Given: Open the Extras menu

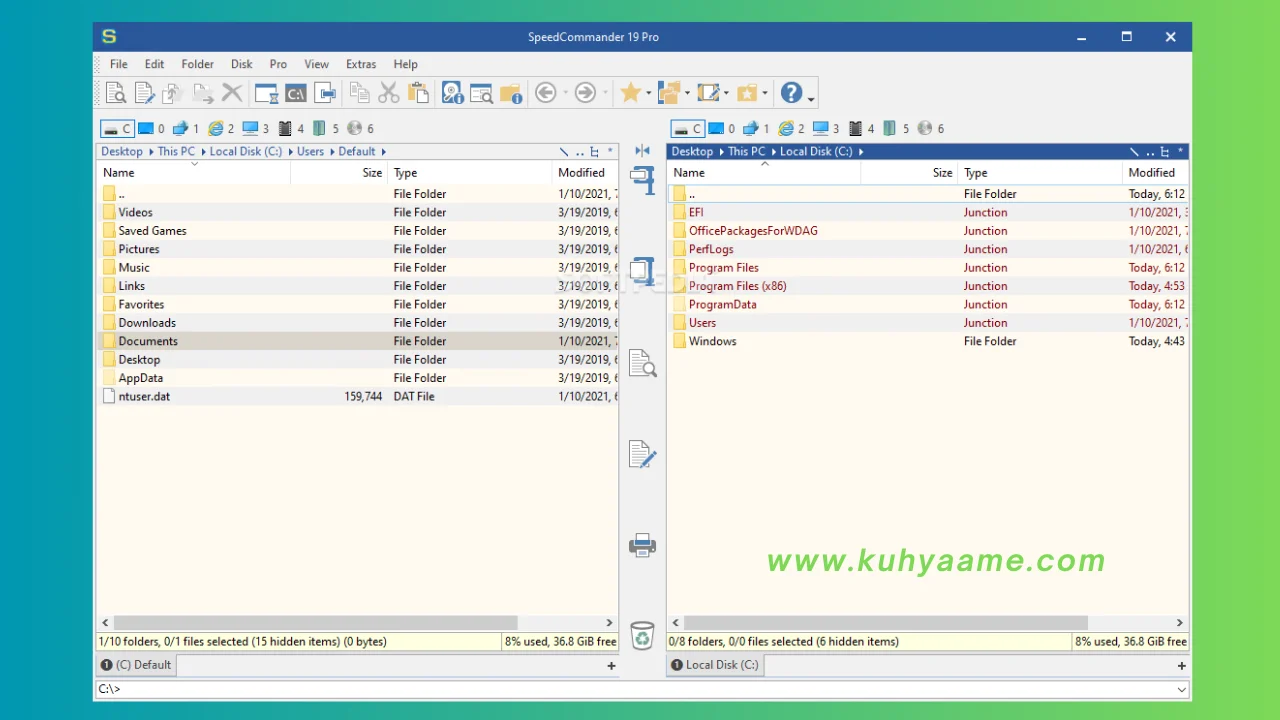Looking at the screenshot, I should (361, 64).
